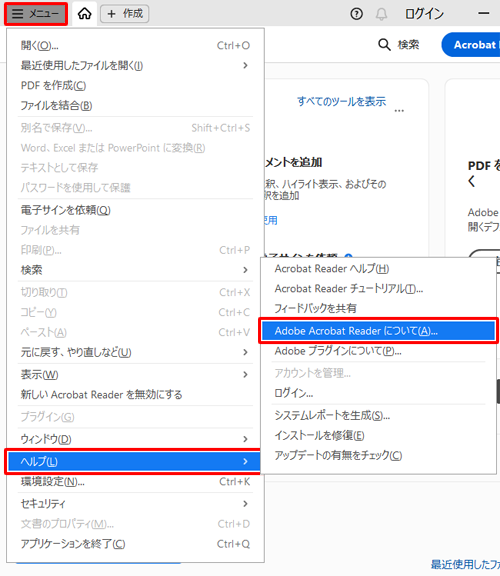Select 開く(O)... menu item
500x576 pixels.
click(135, 46)
